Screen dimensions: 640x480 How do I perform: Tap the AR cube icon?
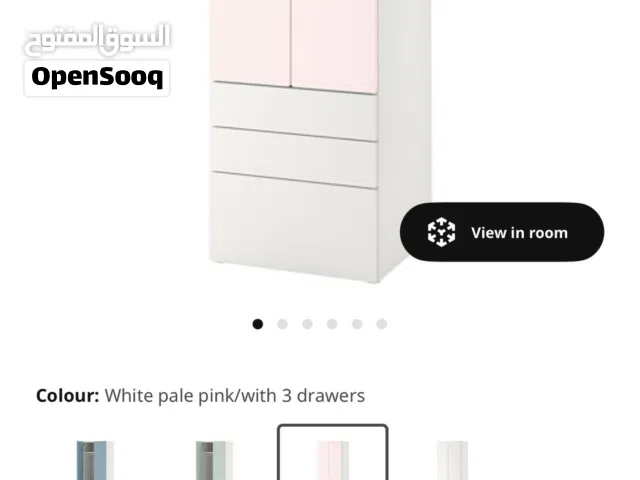point(441,232)
